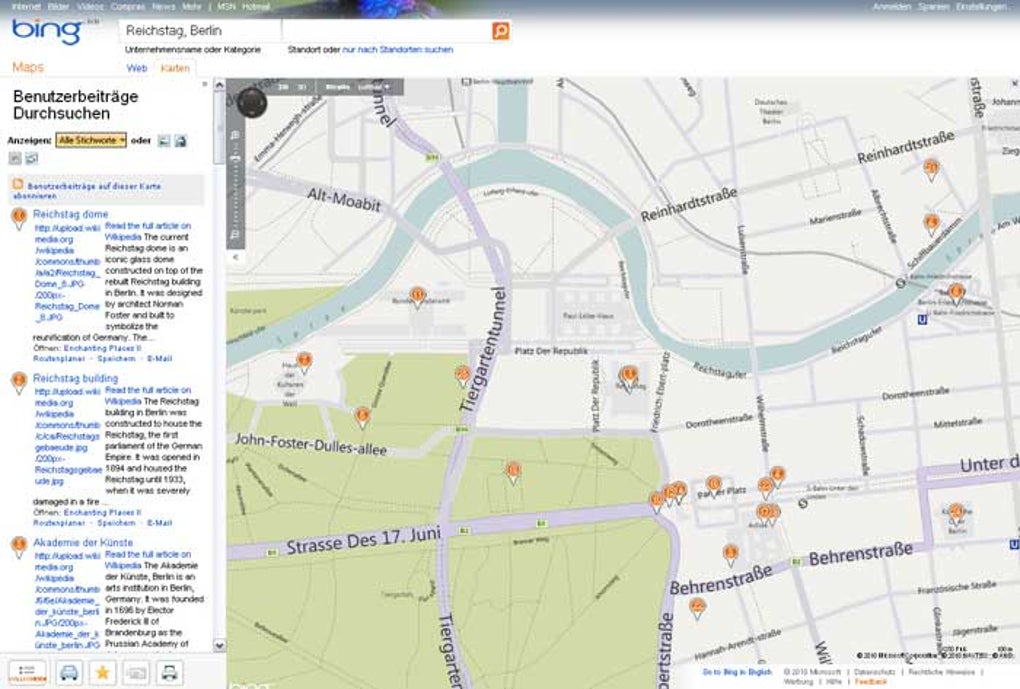Screen dimensions: 1020x689
Task: Open the 'Alle Stichworte' dropdown
Action: 91,141
